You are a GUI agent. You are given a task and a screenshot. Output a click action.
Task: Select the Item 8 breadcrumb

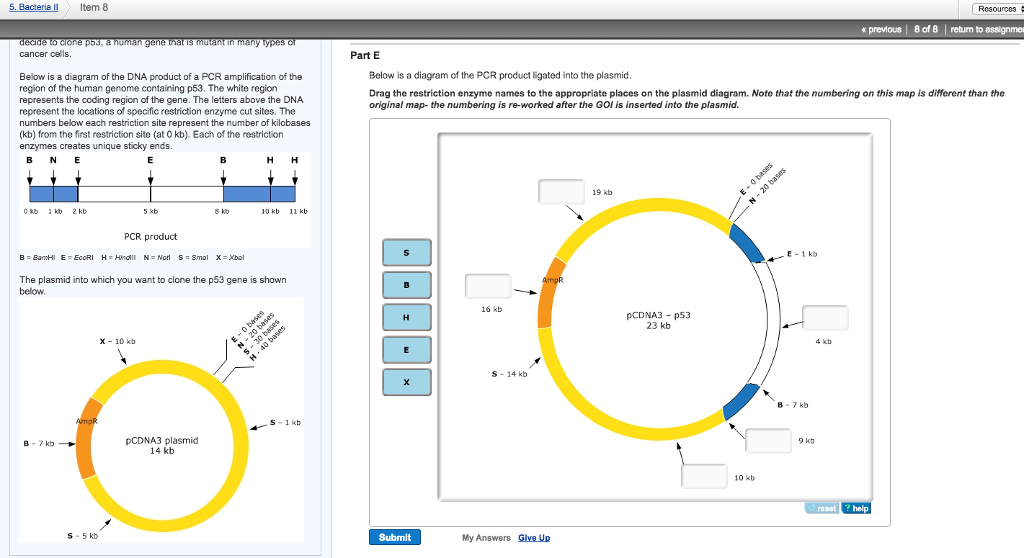(94, 7)
